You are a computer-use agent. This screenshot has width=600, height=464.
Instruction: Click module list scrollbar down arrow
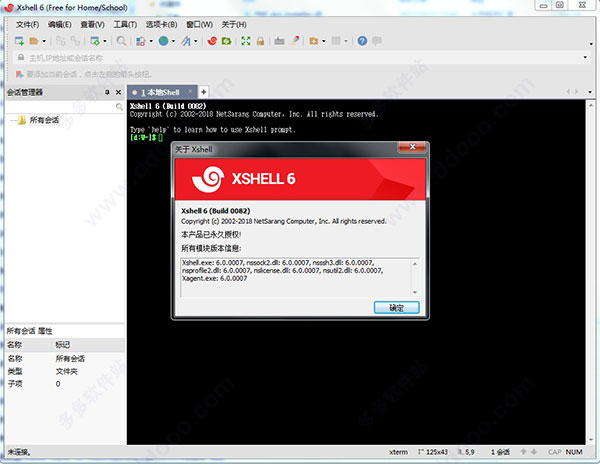[x=415, y=292]
